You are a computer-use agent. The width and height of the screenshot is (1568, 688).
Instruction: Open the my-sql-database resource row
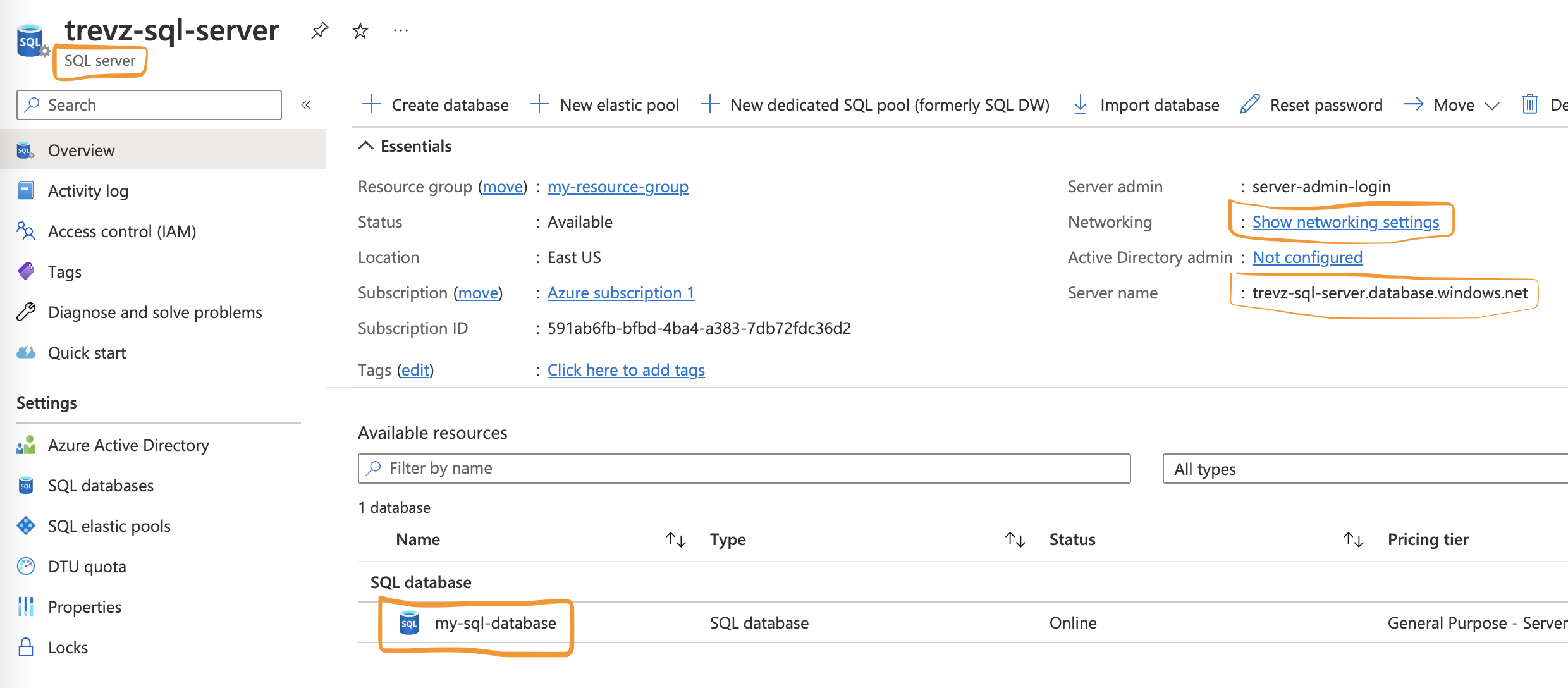click(x=495, y=623)
